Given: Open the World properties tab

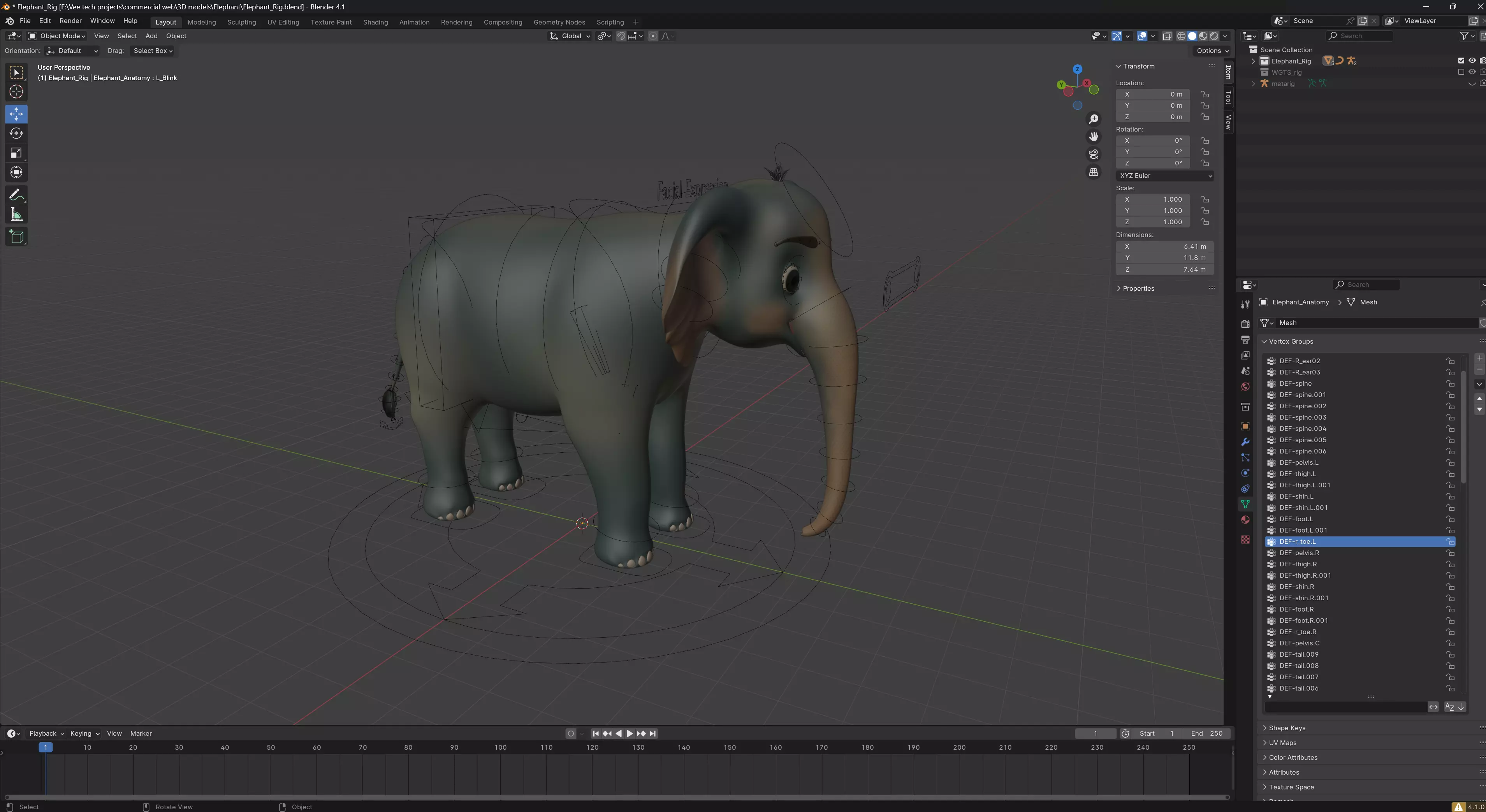Looking at the screenshot, I should [x=1245, y=387].
